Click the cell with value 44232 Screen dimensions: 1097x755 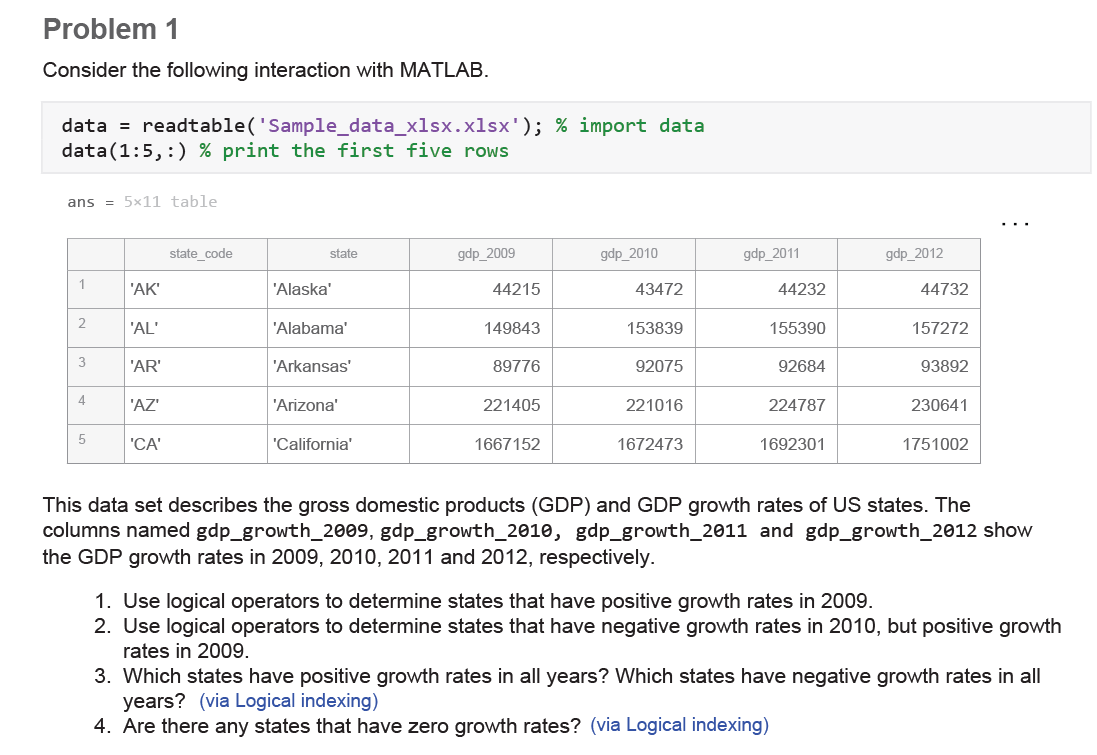[767, 289]
